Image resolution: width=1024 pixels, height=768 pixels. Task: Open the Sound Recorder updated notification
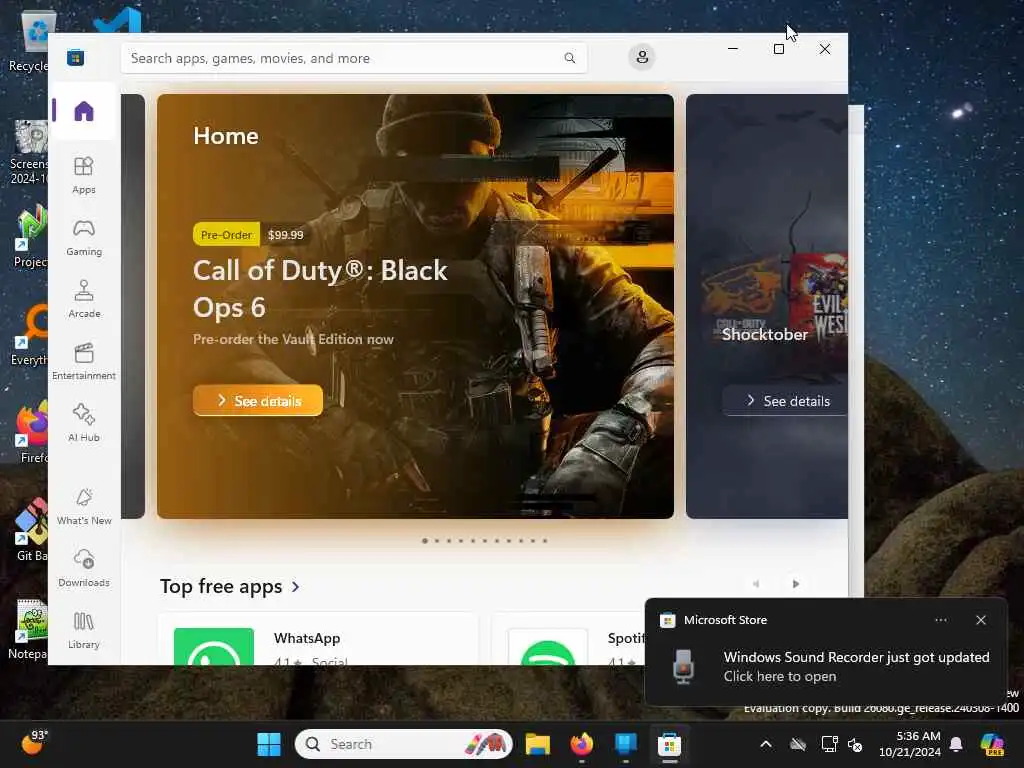(x=826, y=652)
